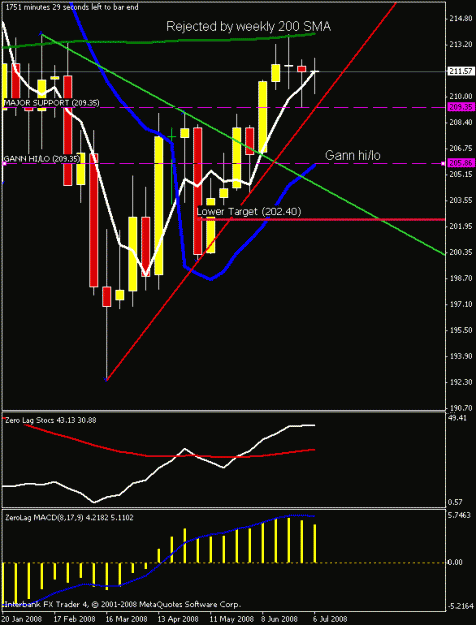This screenshot has width=476, height=625.
Task: Click the Interbank FX Trader 4 copyright text
Action: pos(123,604)
